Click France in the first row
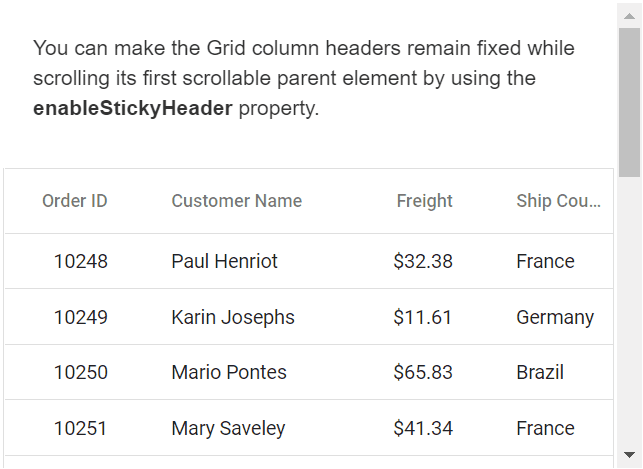Image resolution: width=643 pixels, height=469 pixels. click(545, 261)
